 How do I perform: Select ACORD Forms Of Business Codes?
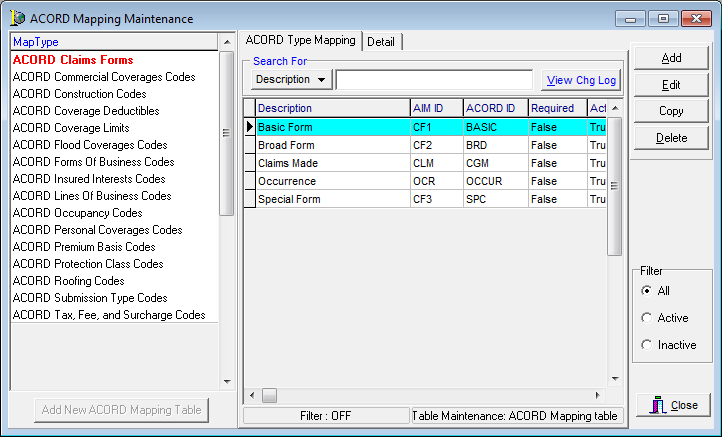click(114, 162)
